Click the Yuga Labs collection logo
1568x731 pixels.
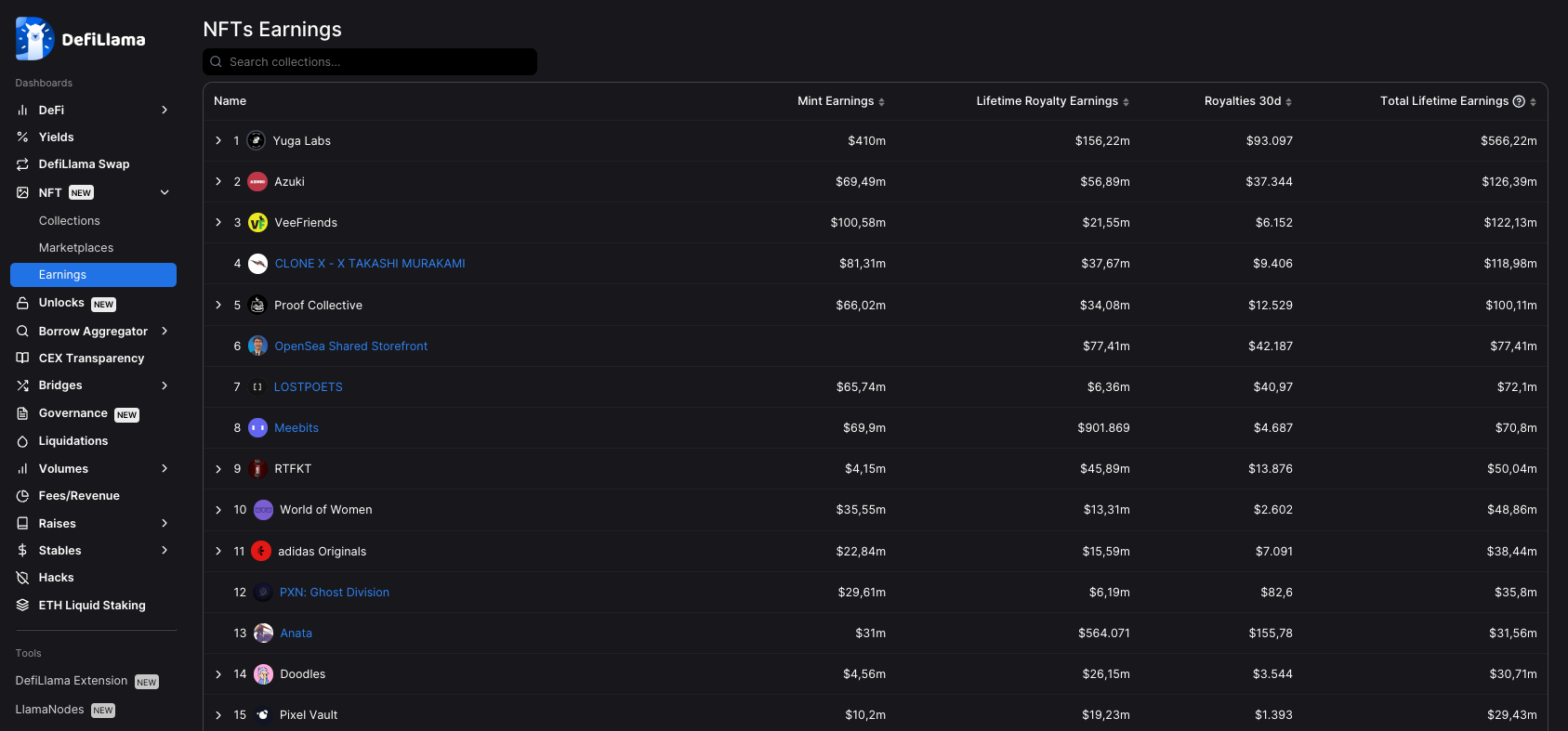coord(257,140)
